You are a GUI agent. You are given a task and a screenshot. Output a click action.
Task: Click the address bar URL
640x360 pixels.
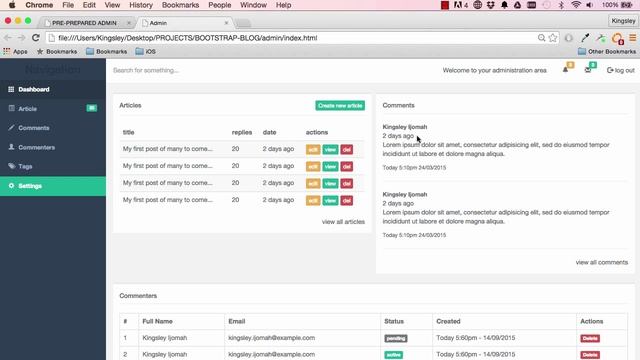pos(188,38)
